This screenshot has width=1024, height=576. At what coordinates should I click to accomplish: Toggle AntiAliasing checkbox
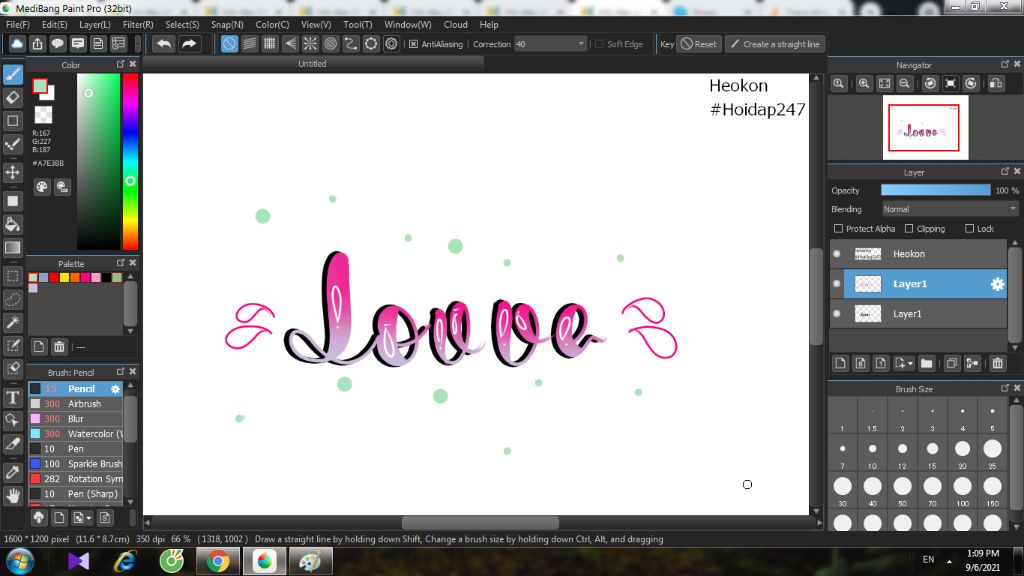click(x=413, y=44)
